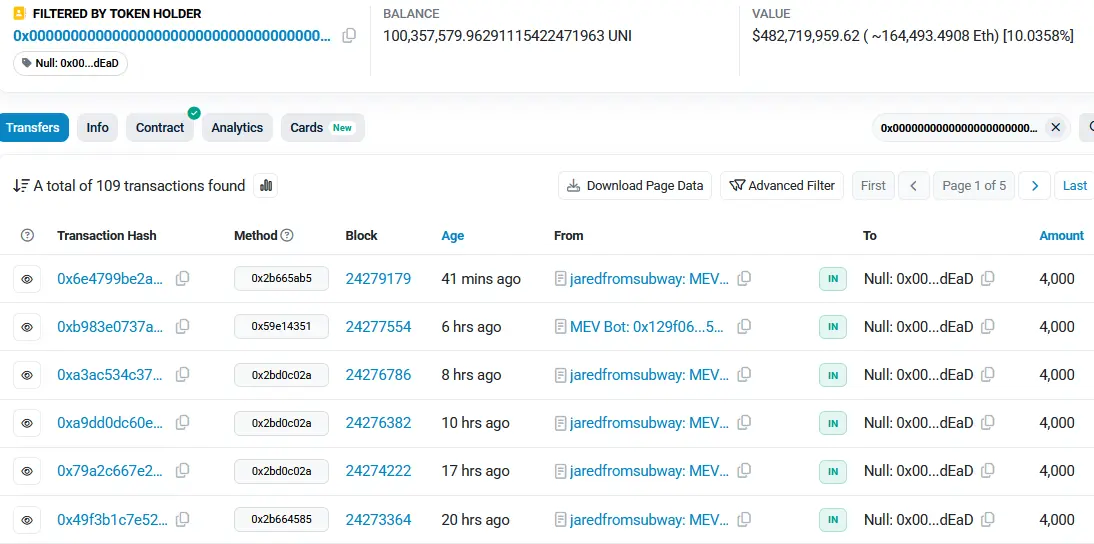Copy hash 0x6e4799be2a with copy icon

(182, 279)
